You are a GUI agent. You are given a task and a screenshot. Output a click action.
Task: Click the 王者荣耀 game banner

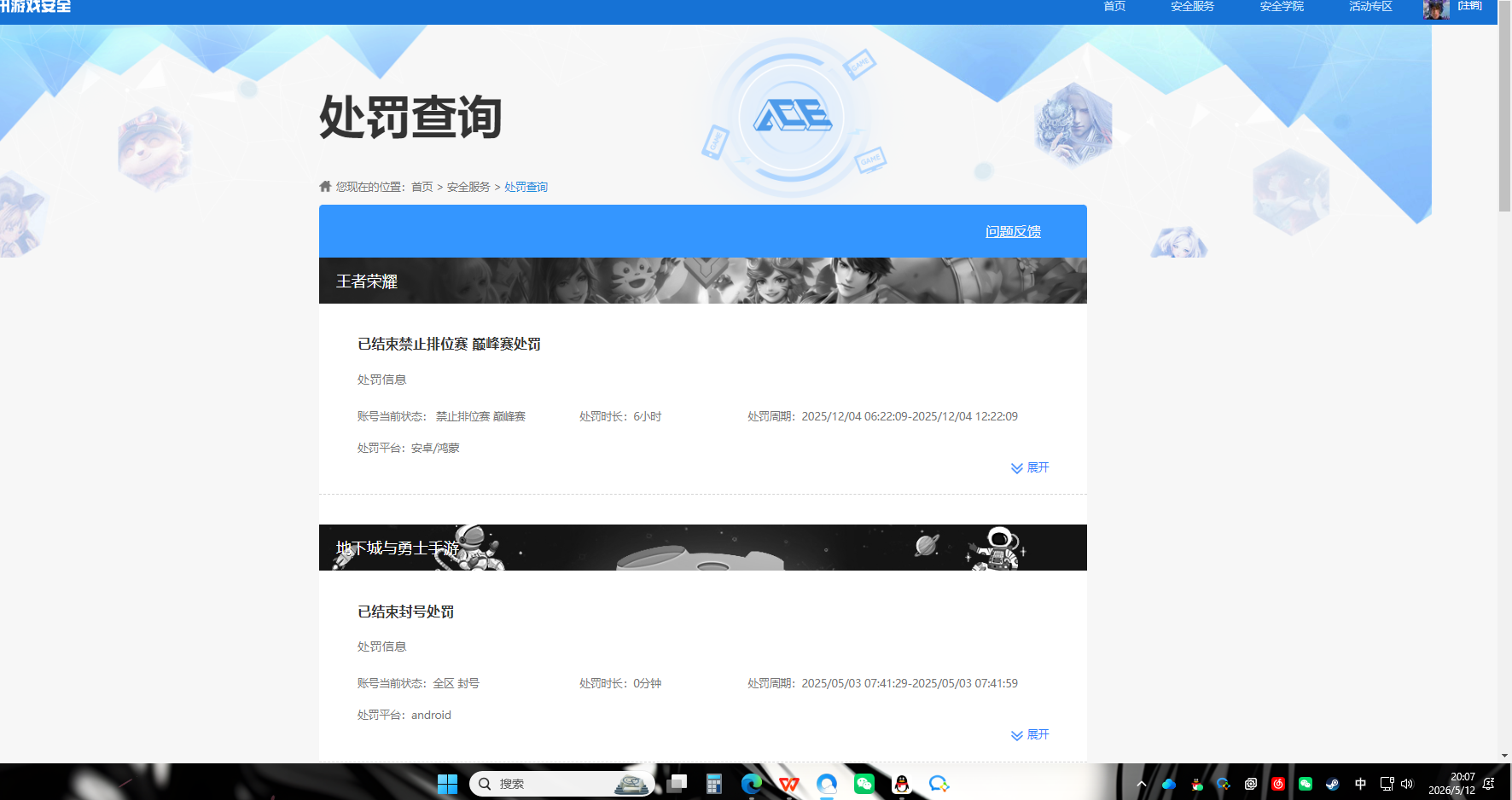click(703, 281)
